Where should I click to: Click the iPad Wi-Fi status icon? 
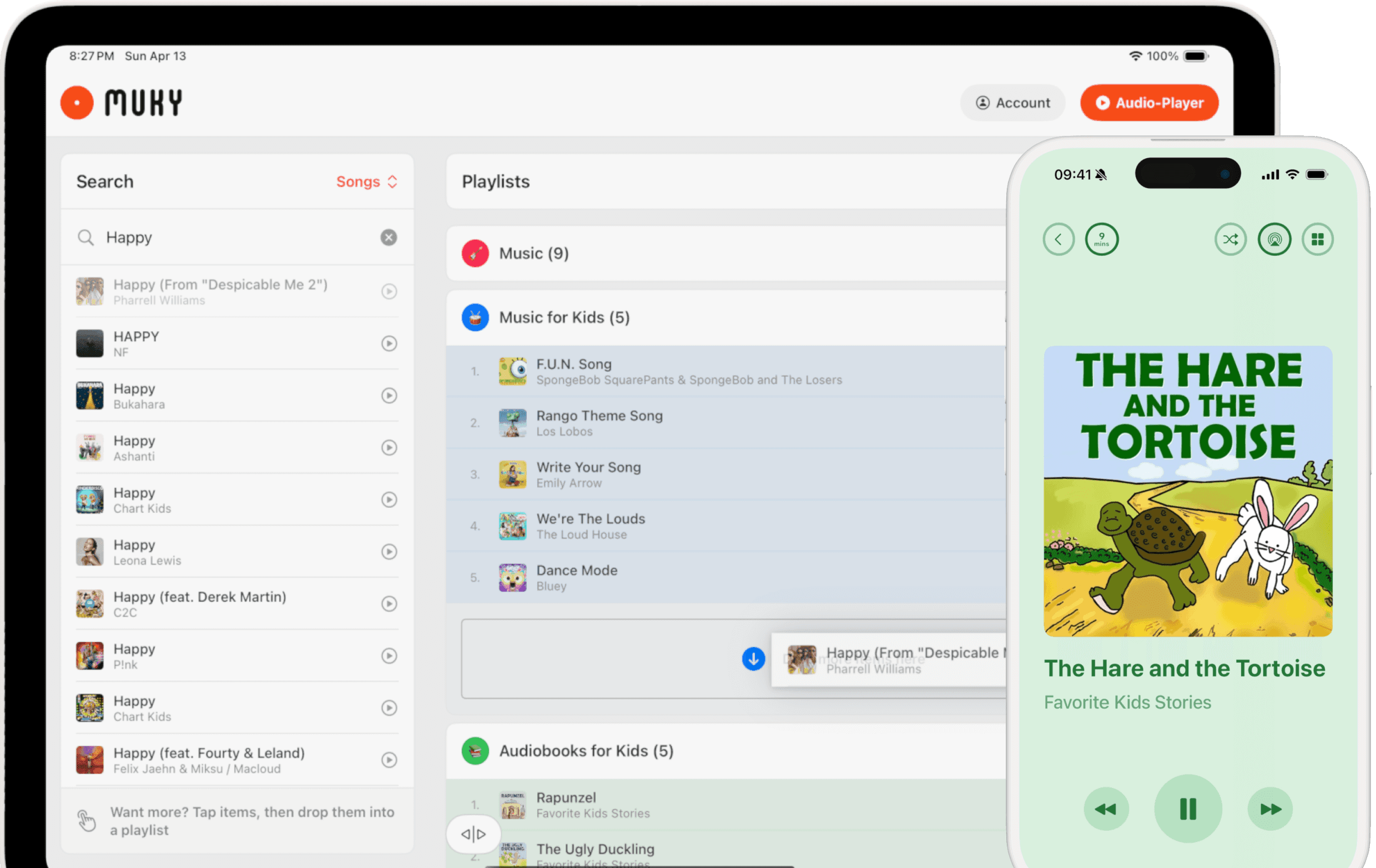(x=1136, y=56)
